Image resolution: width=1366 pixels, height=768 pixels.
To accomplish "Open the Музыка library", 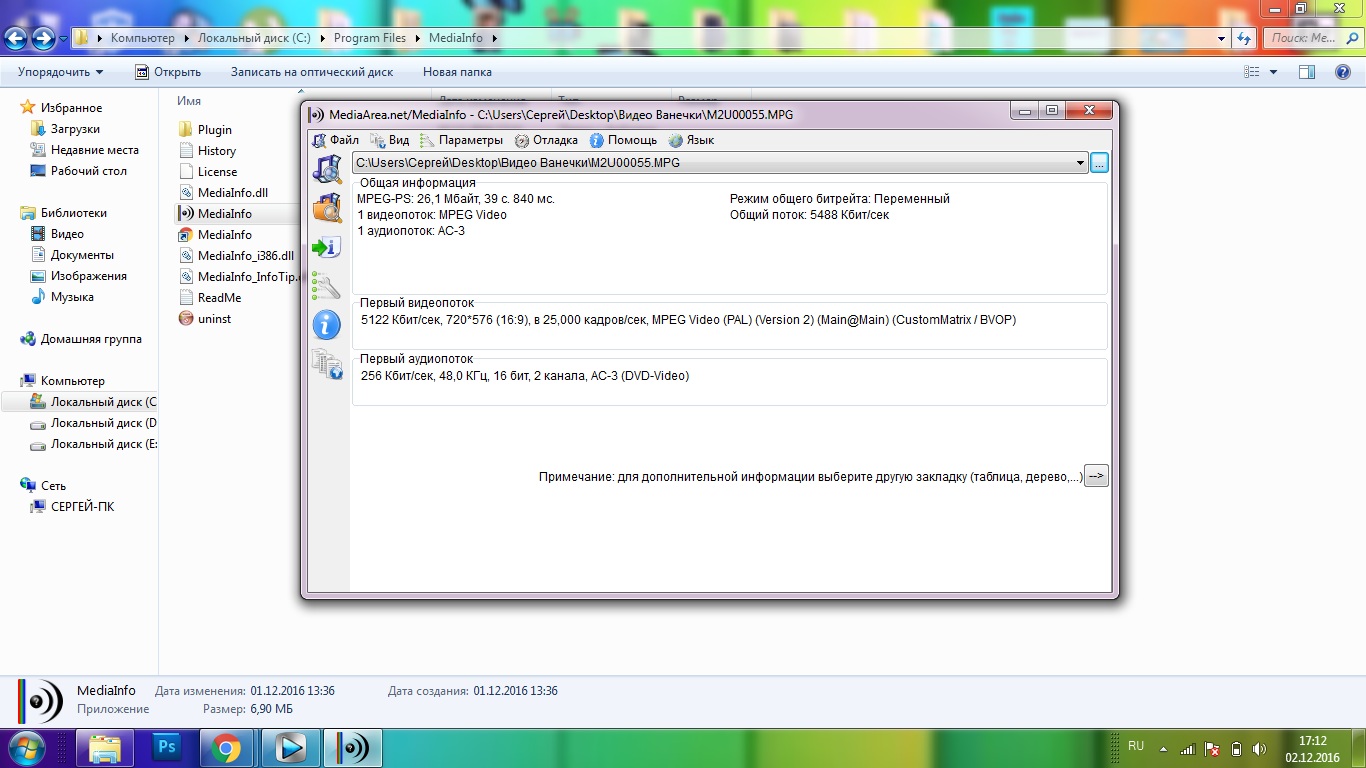I will coord(62,296).
